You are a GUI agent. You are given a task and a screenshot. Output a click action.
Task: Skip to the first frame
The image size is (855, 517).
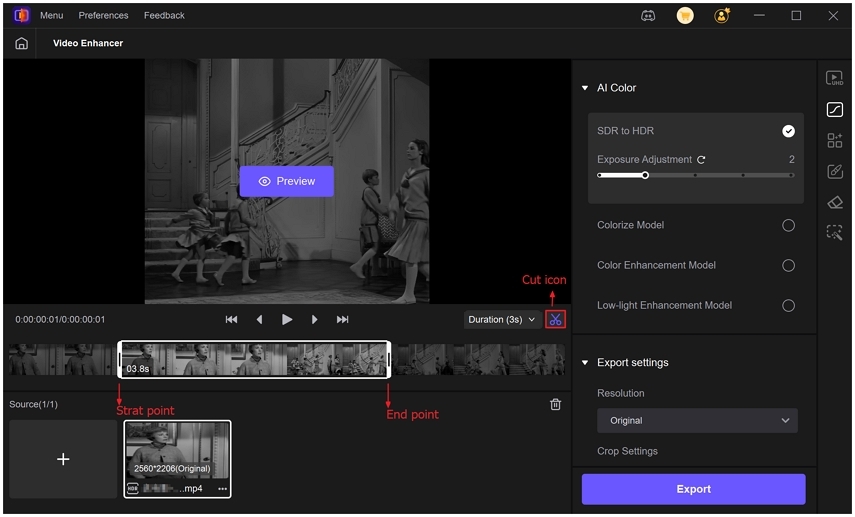coord(231,320)
